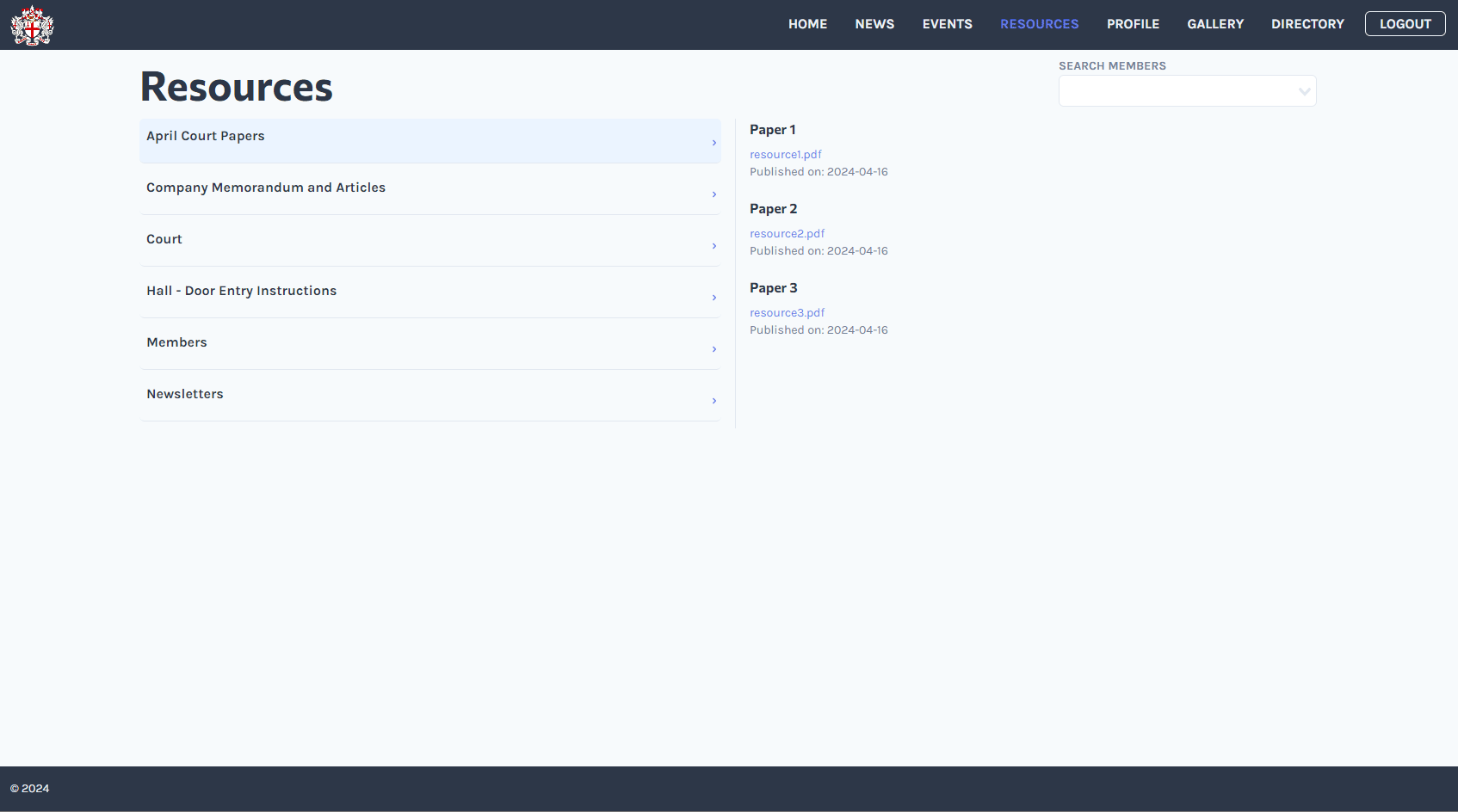Viewport: 1458px width, 812px height.
Task: View the GALLERY
Action: [1215, 23]
